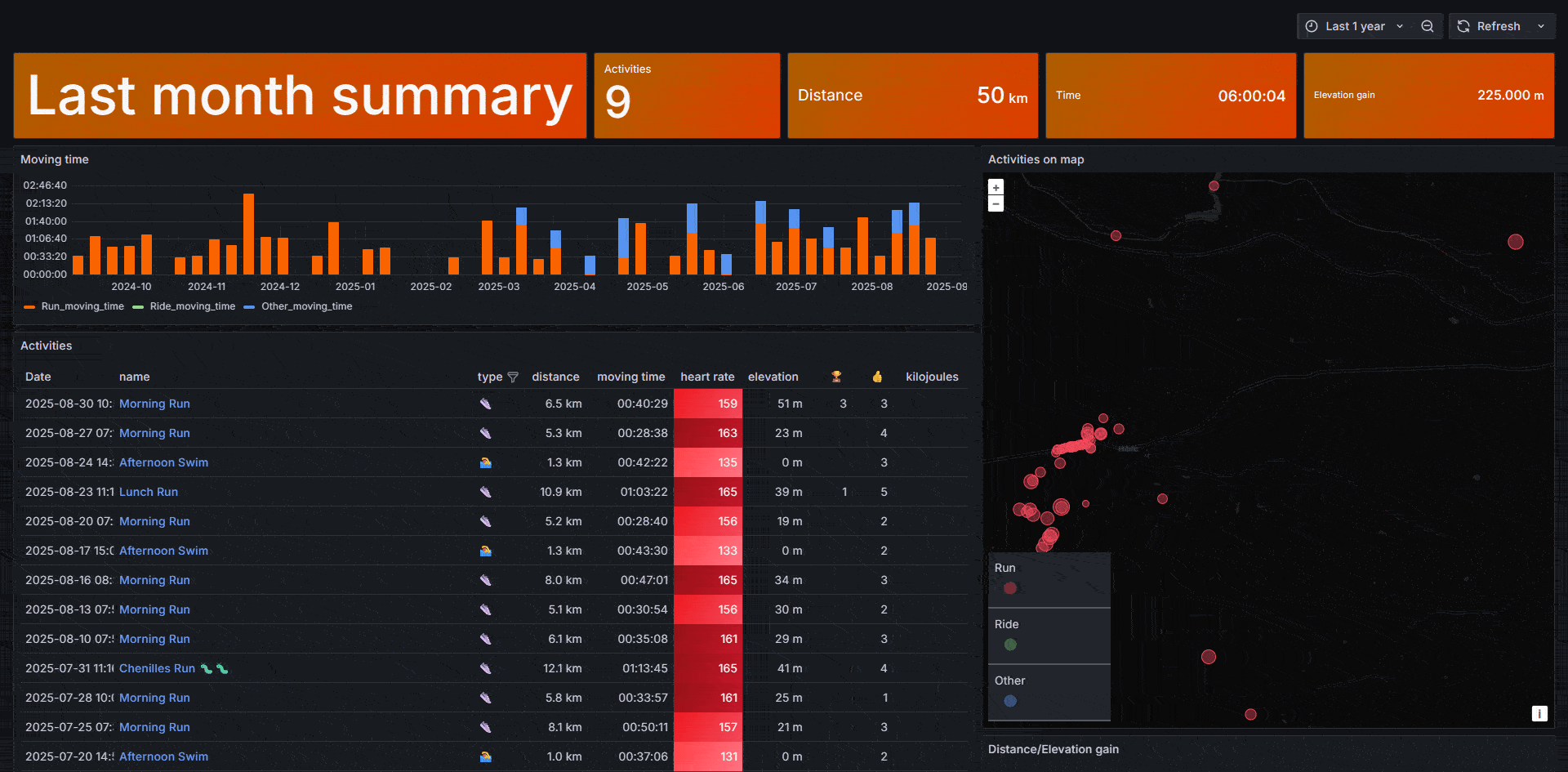Click the 51 m elevation cell
The height and width of the screenshot is (772, 1568).
789,404
